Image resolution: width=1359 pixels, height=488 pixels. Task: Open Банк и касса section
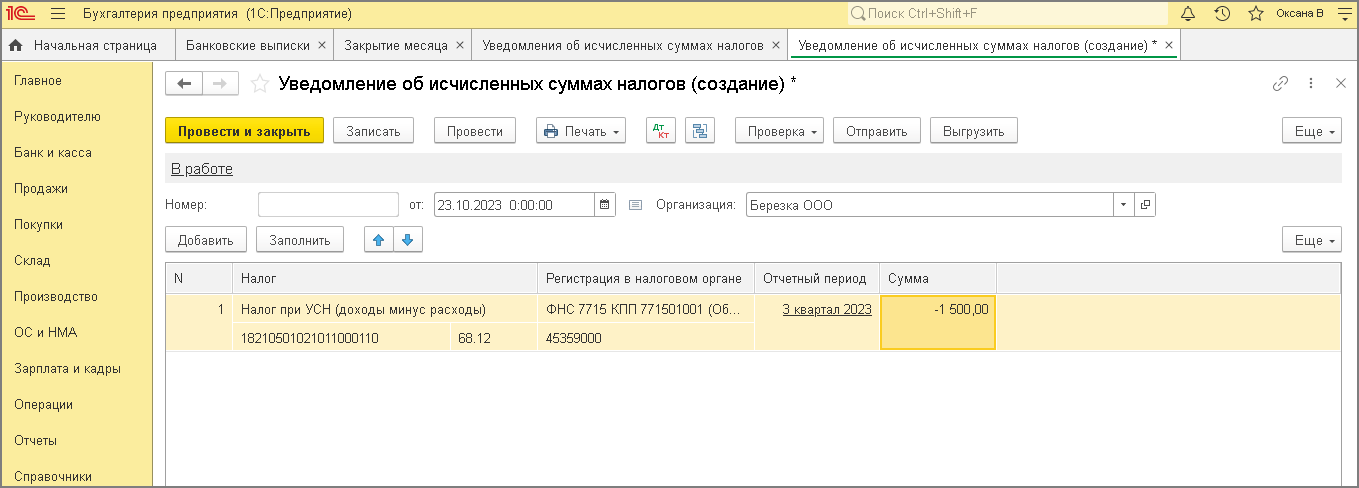53,153
